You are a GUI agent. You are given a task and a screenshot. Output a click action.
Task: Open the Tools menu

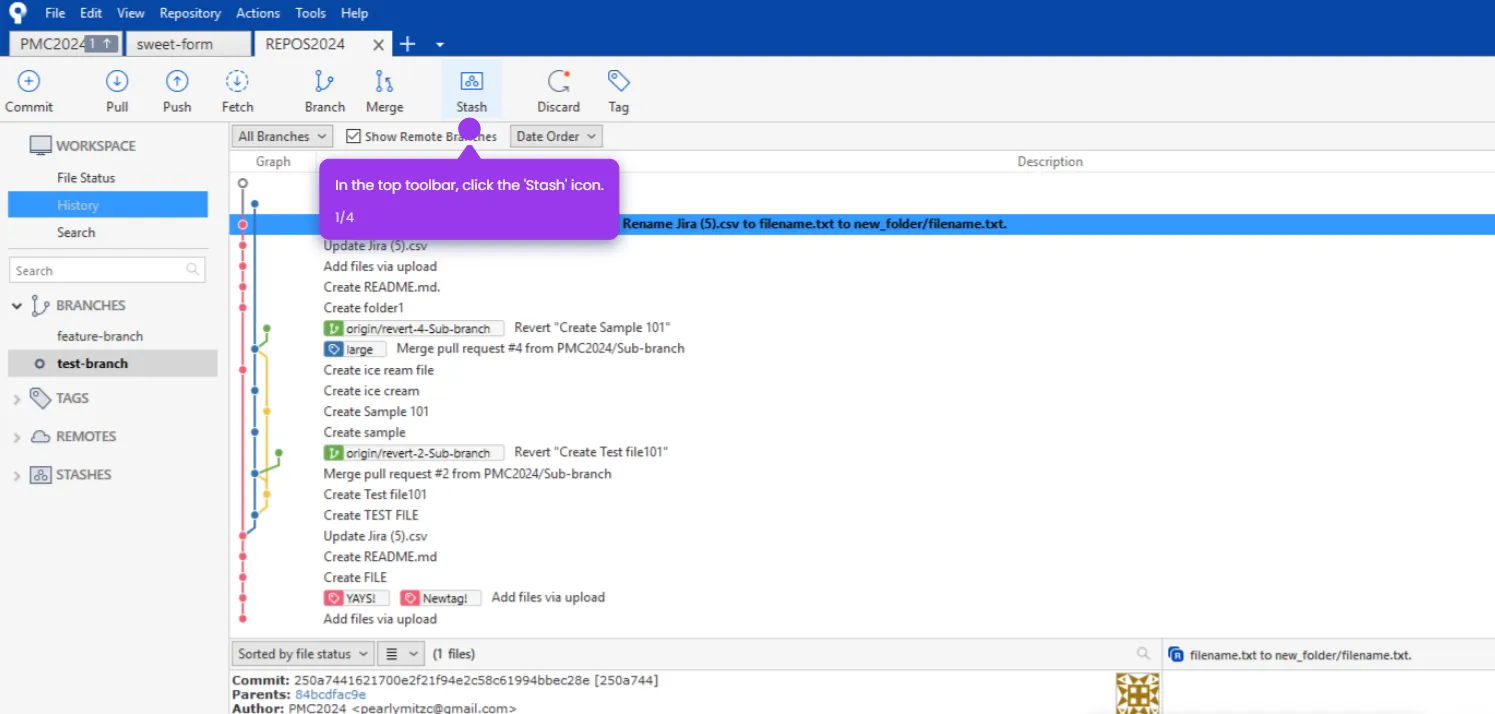coord(310,13)
